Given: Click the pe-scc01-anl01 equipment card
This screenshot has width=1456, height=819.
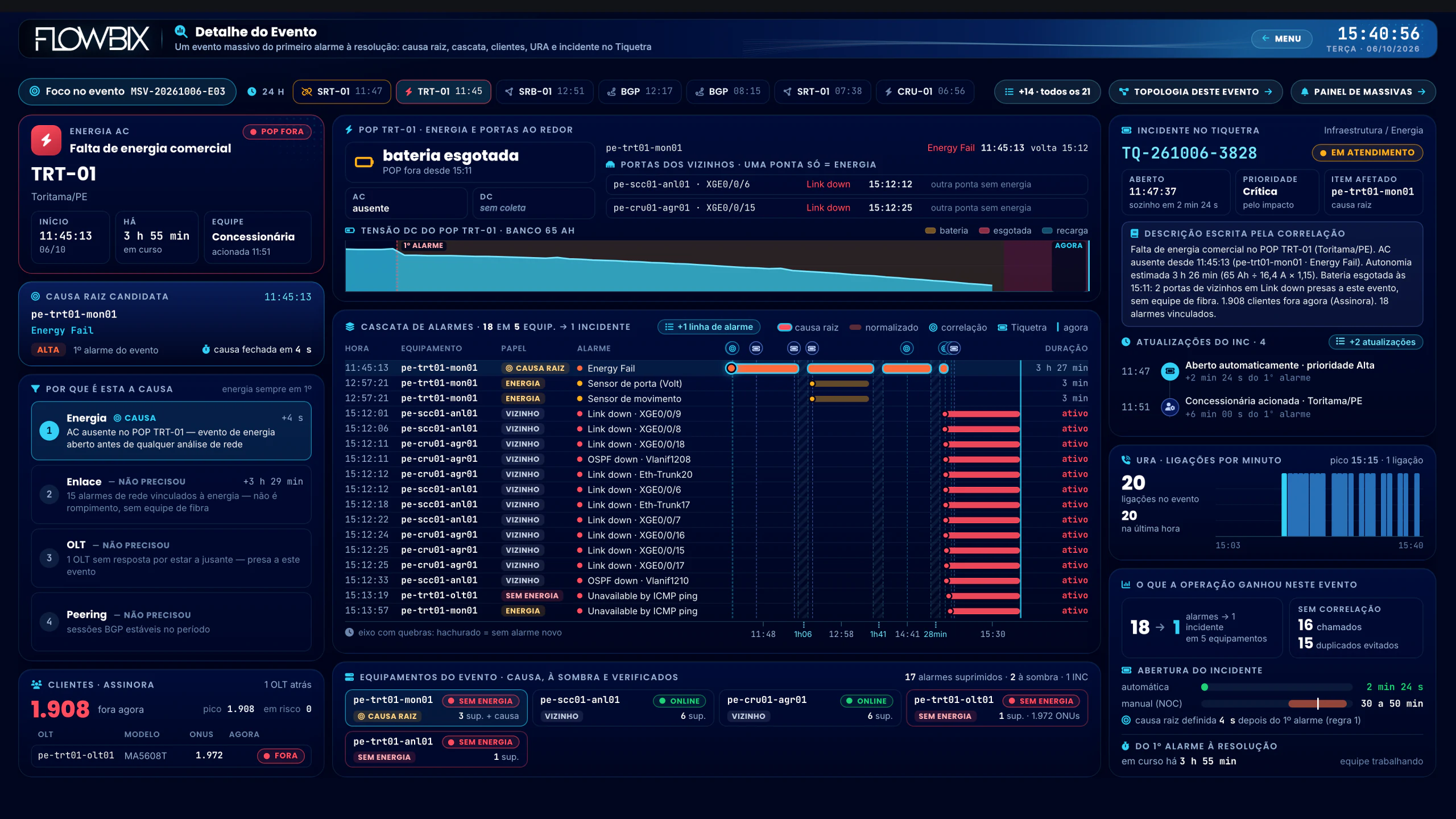Looking at the screenshot, I should coord(623,708).
